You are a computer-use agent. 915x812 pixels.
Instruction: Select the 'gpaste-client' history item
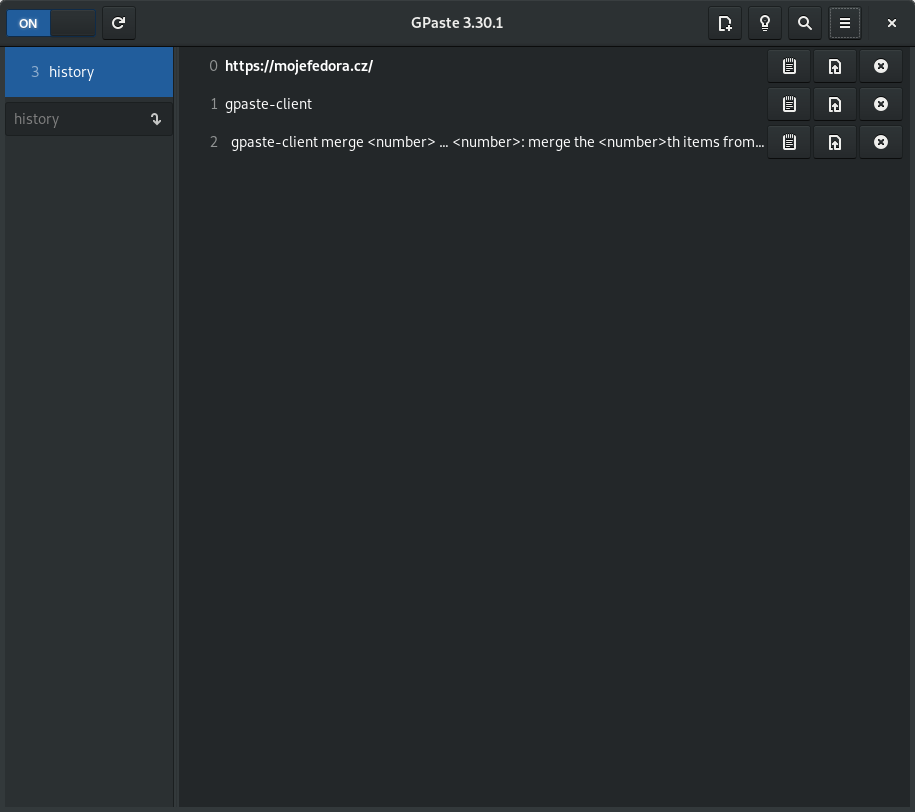click(269, 104)
